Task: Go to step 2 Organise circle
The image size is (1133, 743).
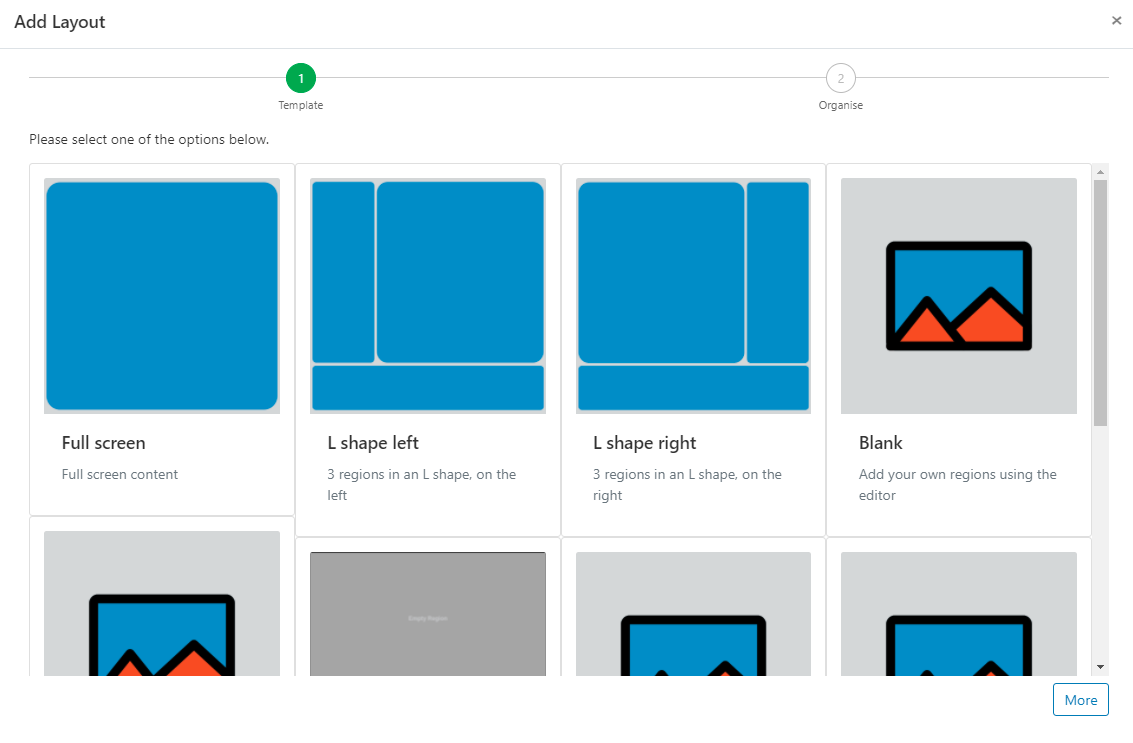Action: [x=840, y=78]
